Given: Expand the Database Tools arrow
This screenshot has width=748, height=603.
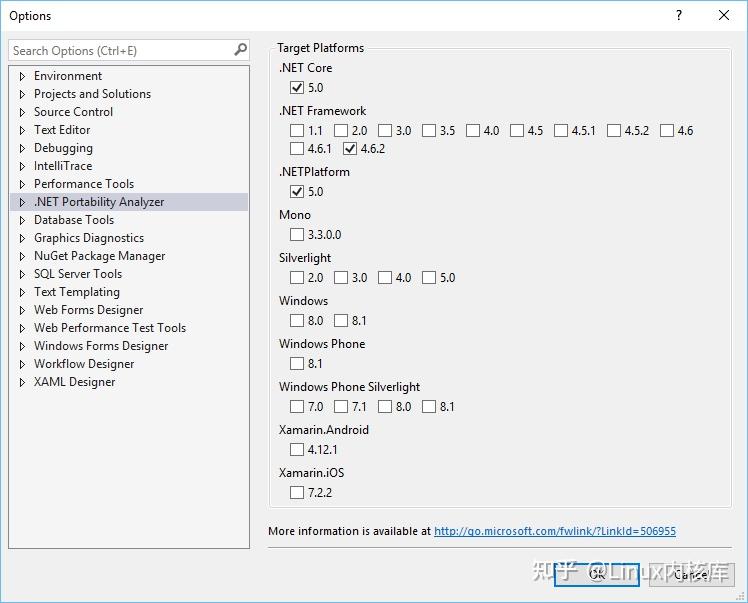Looking at the screenshot, I should tap(22, 220).
